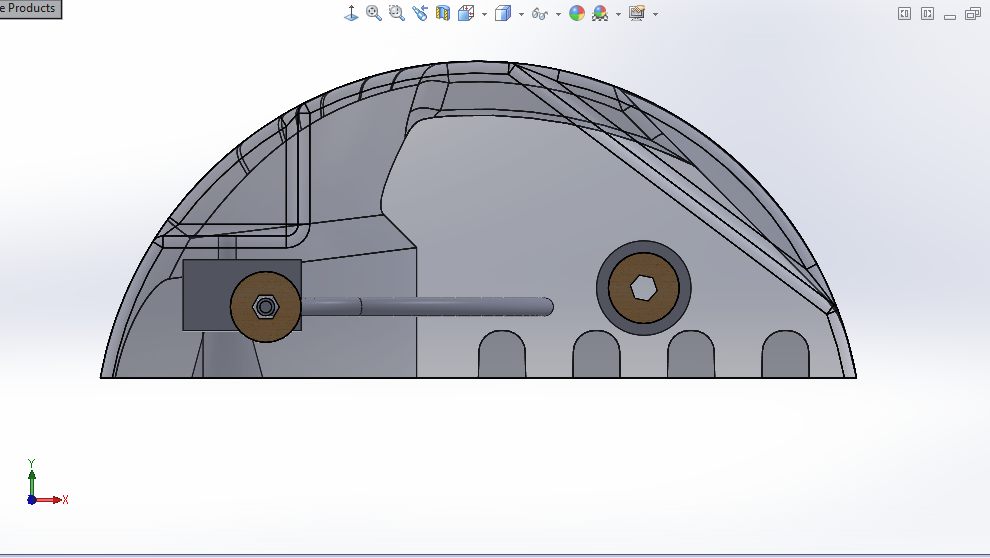This screenshot has width=990, height=558.
Task: Click the X axis of the triad
Action: pyautogui.click(x=51, y=500)
